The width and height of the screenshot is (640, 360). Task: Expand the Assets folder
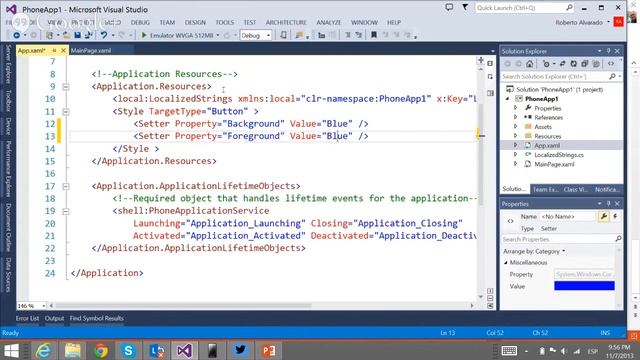point(516,127)
